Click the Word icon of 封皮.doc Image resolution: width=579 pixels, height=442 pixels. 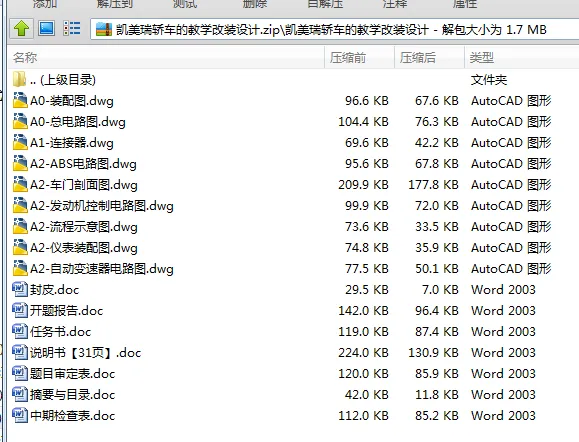[x=20, y=289]
